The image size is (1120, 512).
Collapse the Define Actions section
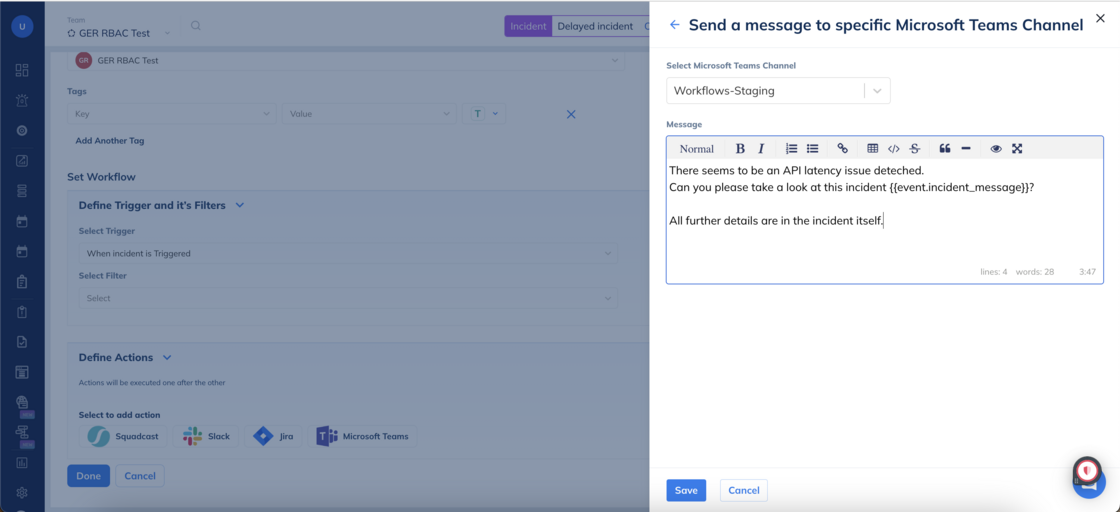tap(167, 357)
